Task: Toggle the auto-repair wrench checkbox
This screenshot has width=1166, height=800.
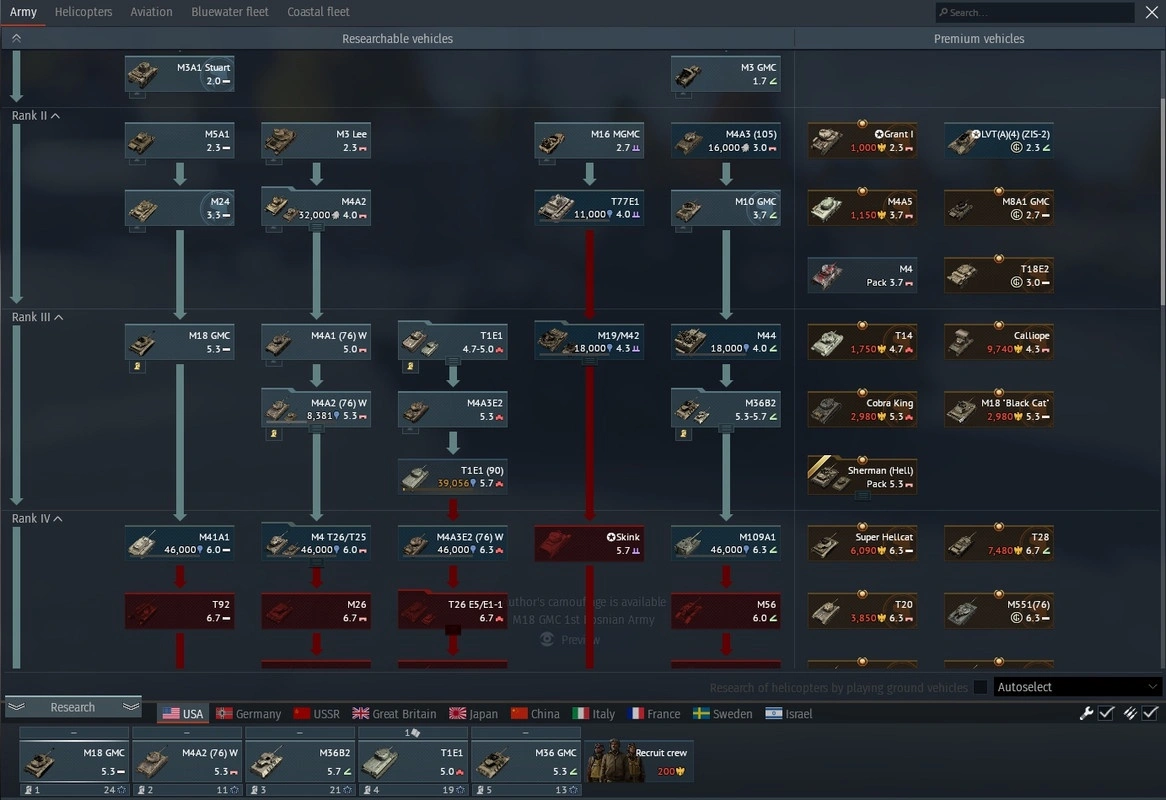Action: 1106,713
